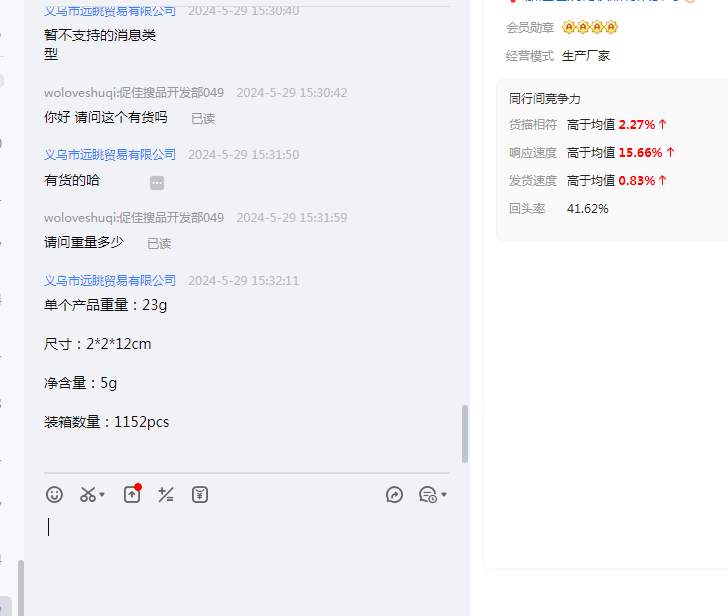Open sender link 义乌市远眺贸易有限公司 at 15:31:50
728x616 pixels.
click(x=110, y=155)
